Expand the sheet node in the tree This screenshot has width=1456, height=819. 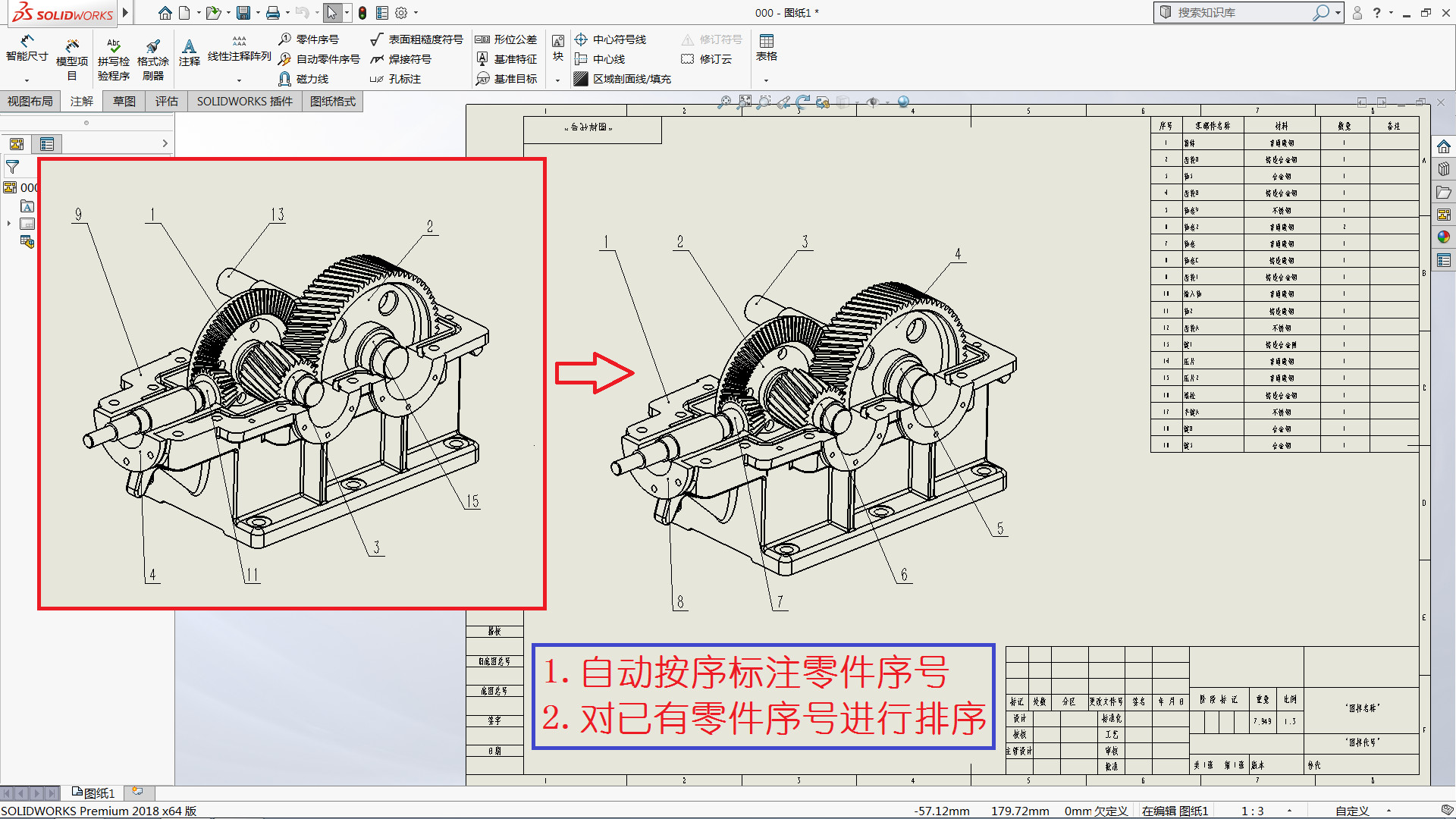(x=9, y=224)
